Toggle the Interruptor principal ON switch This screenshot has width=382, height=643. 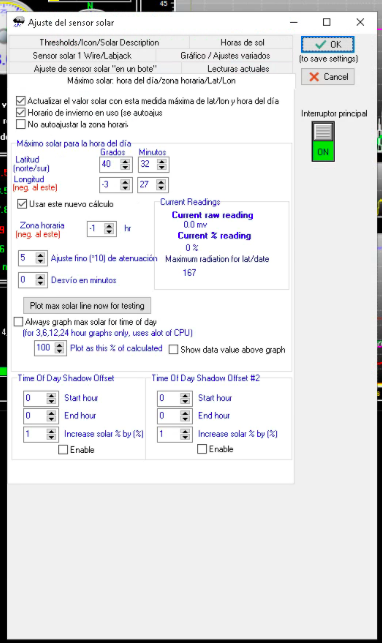tap(323, 141)
